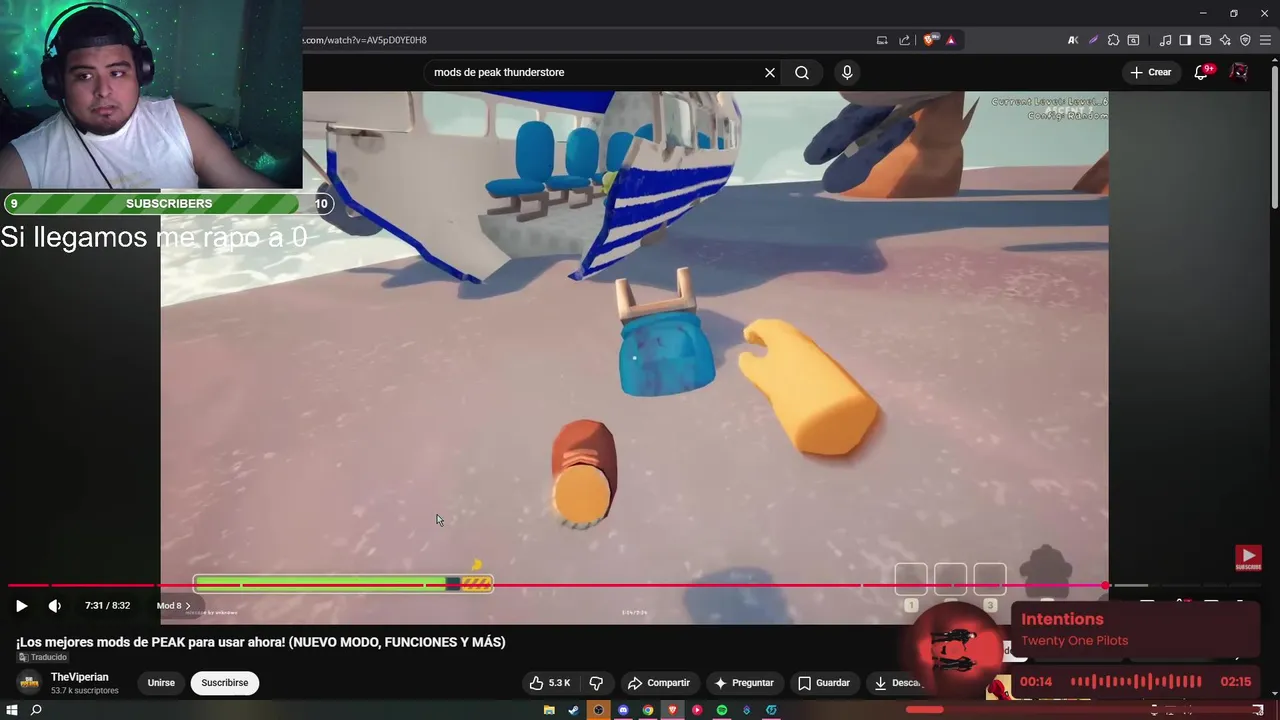The width and height of the screenshot is (1280, 720).
Task: Click the Descargar download button
Action: click(897, 683)
